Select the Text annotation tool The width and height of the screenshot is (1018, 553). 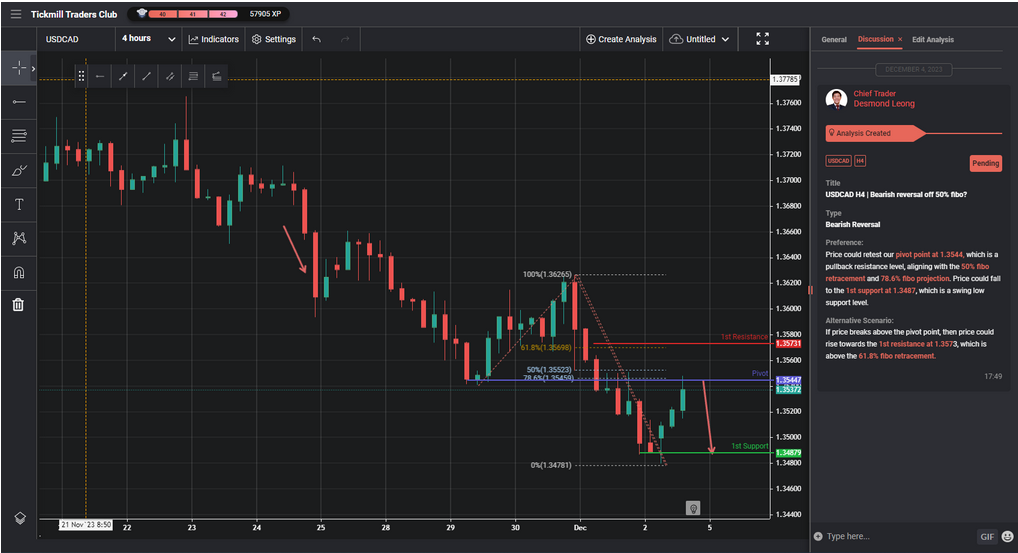[19, 204]
